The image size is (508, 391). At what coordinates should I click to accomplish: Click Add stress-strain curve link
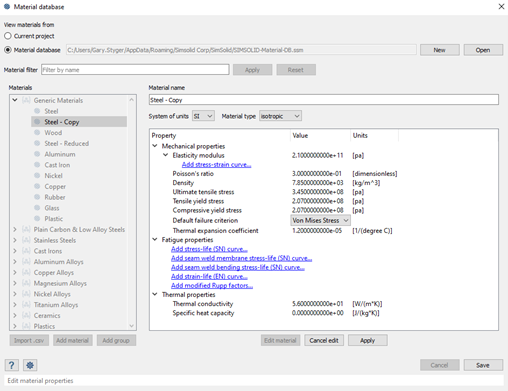pos(216,164)
